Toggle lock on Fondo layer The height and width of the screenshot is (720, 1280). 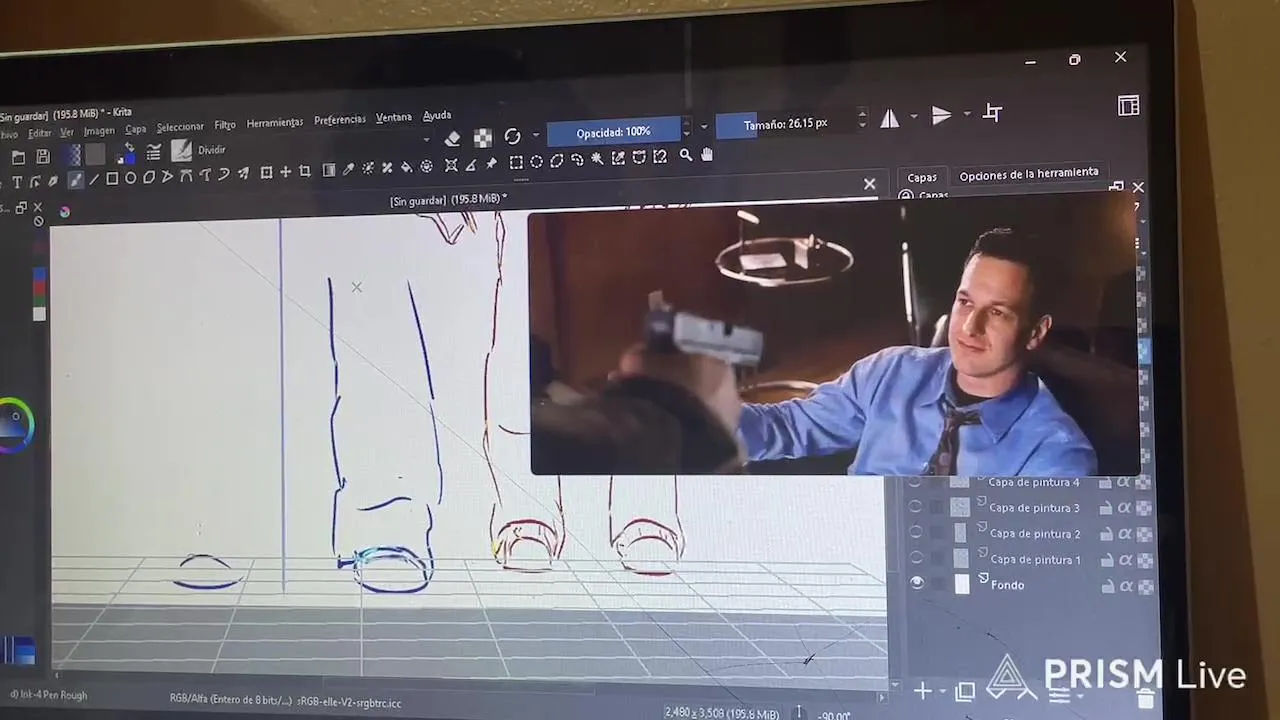pos(1107,587)
